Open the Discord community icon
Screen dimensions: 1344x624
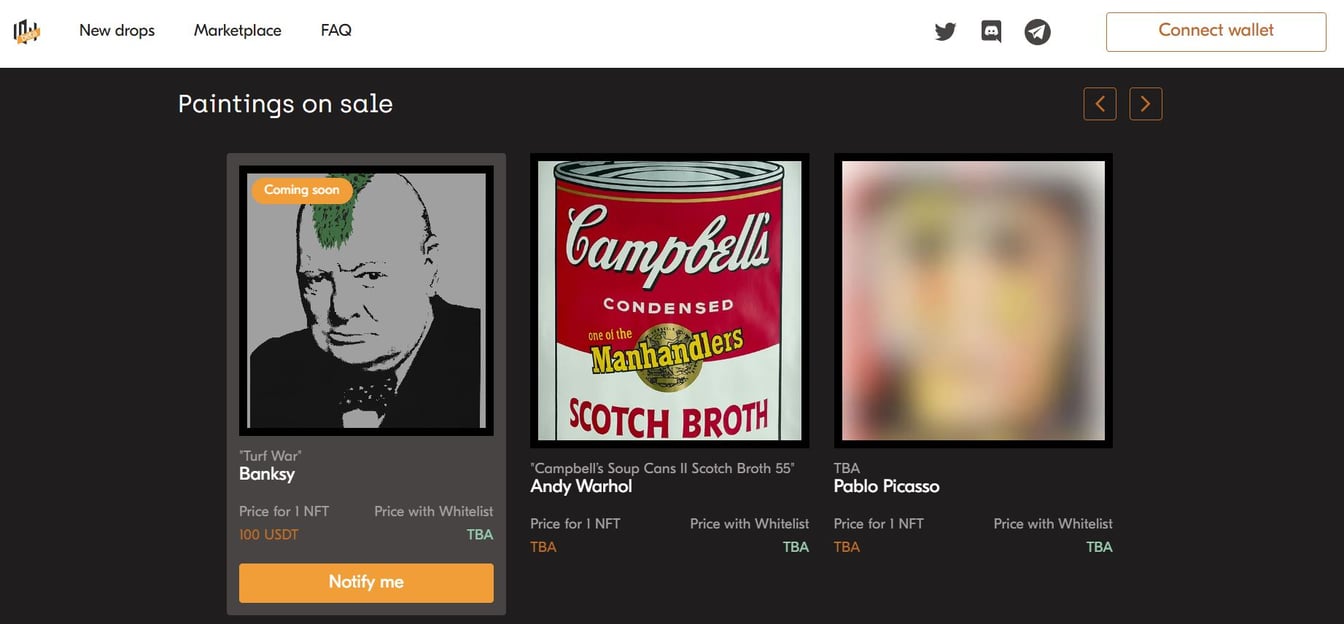pos(991,31)
